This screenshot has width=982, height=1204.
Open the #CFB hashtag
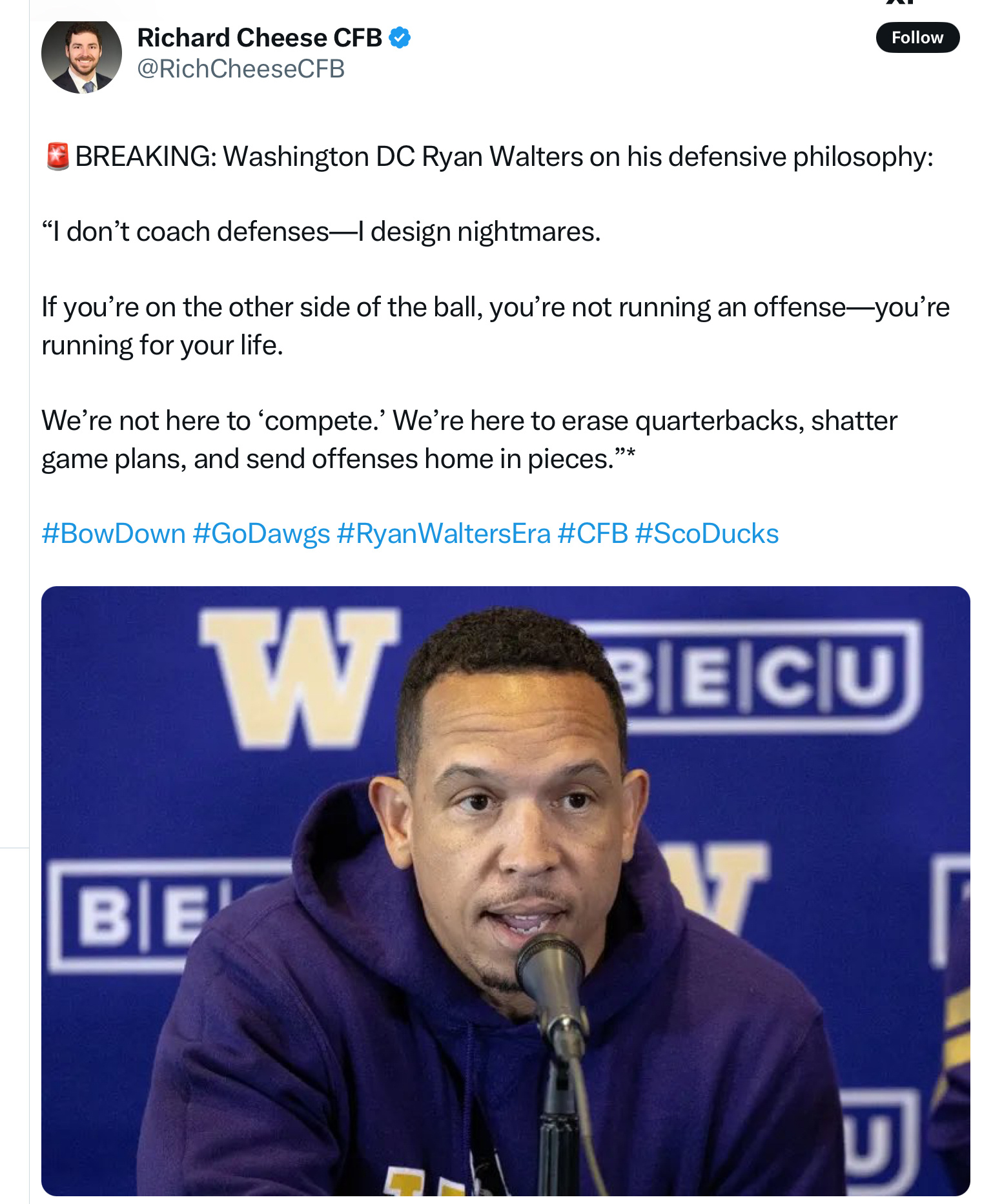click(x=592, y=534)
